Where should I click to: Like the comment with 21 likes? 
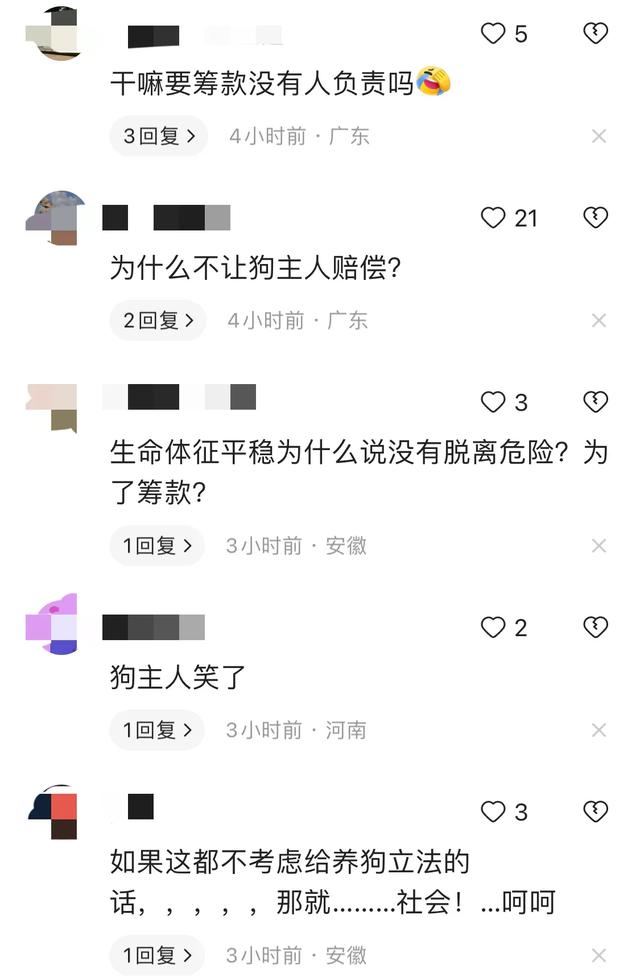point(493,218)
